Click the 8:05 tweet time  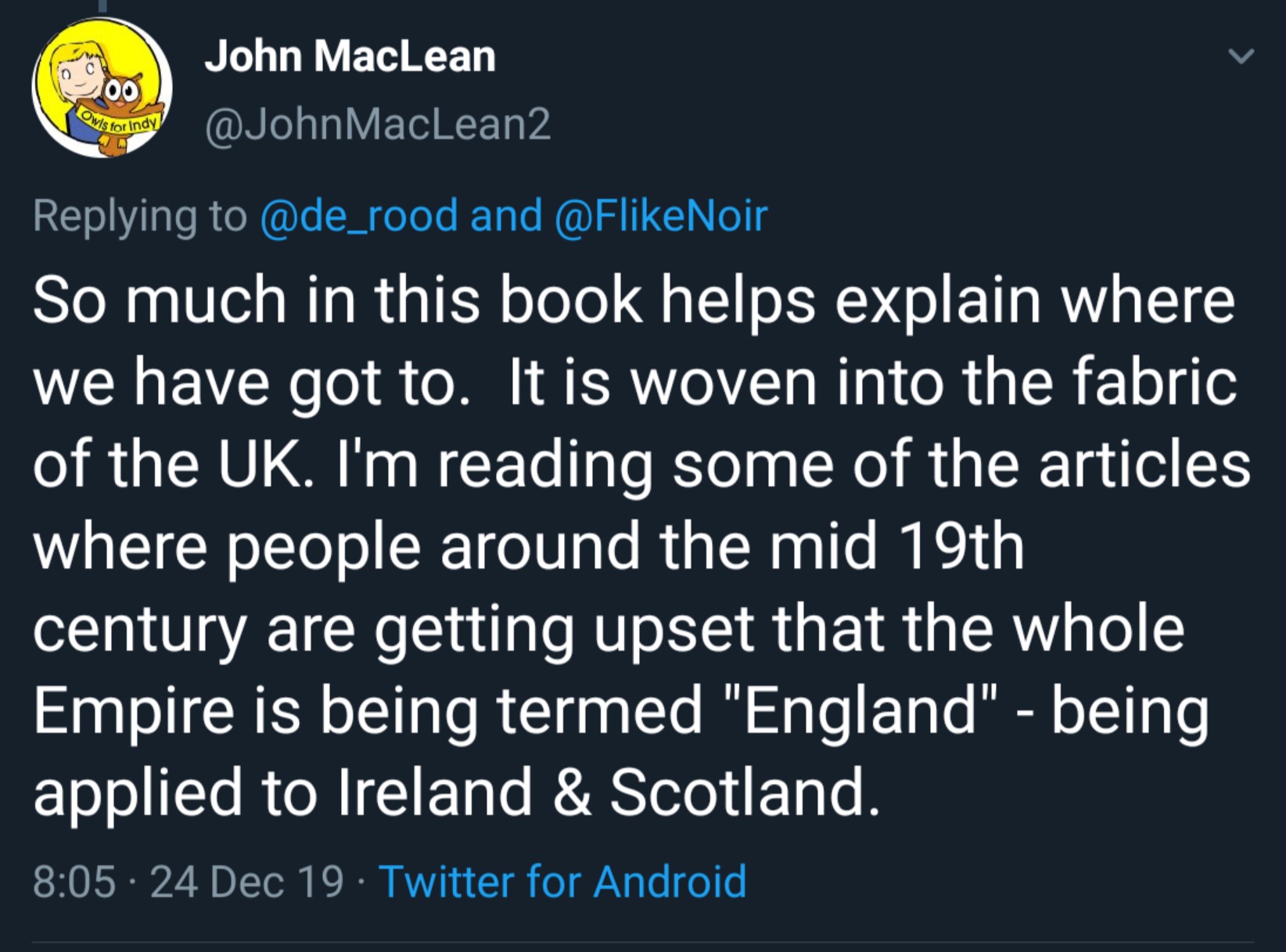(74, 882)
